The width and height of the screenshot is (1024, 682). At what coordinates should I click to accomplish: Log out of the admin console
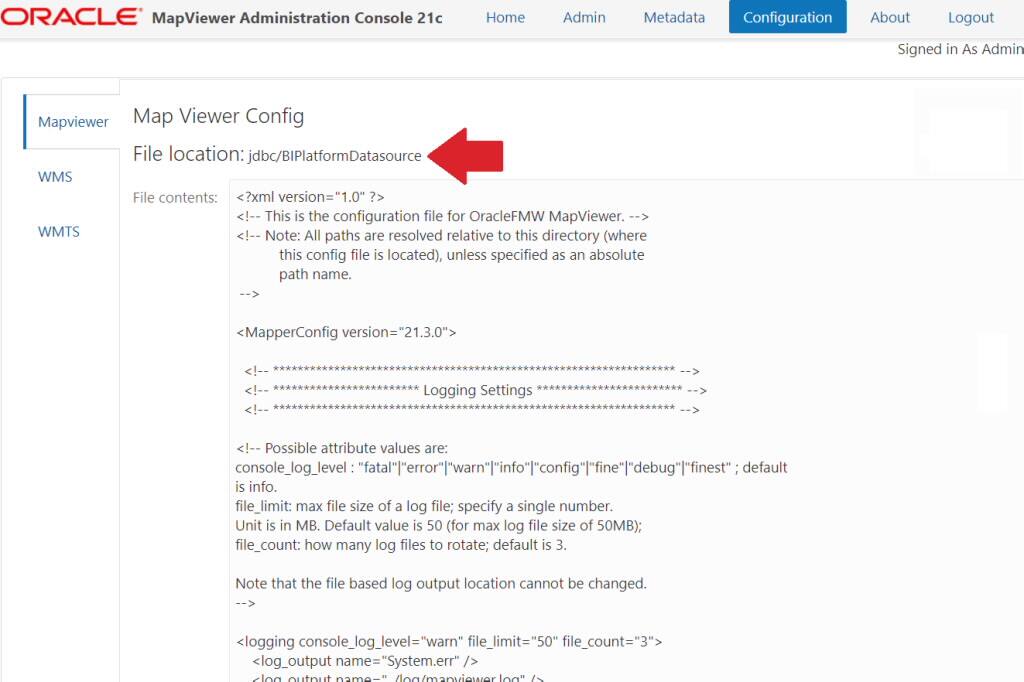point(970,17)
